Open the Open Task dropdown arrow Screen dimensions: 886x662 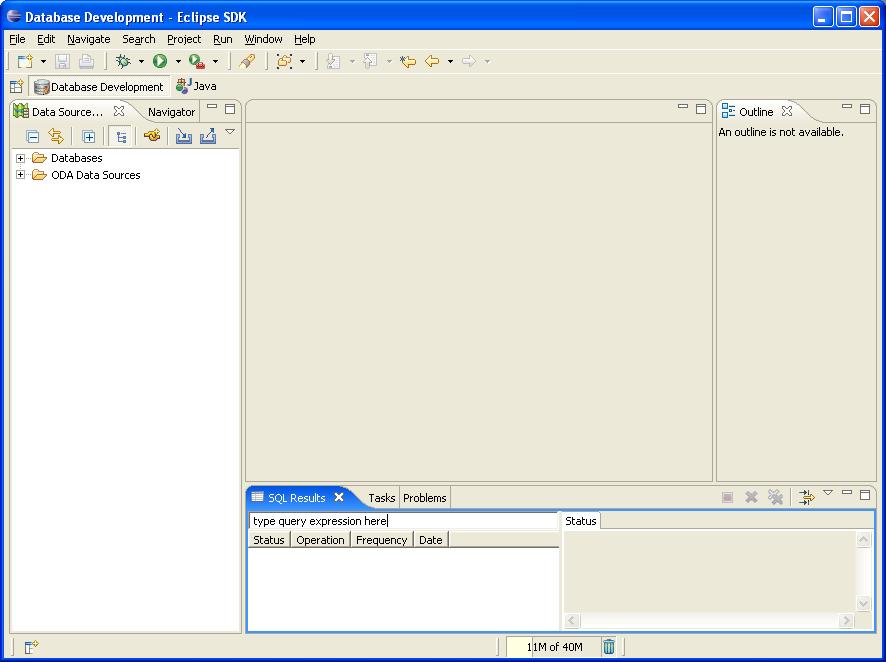(302, 61)
